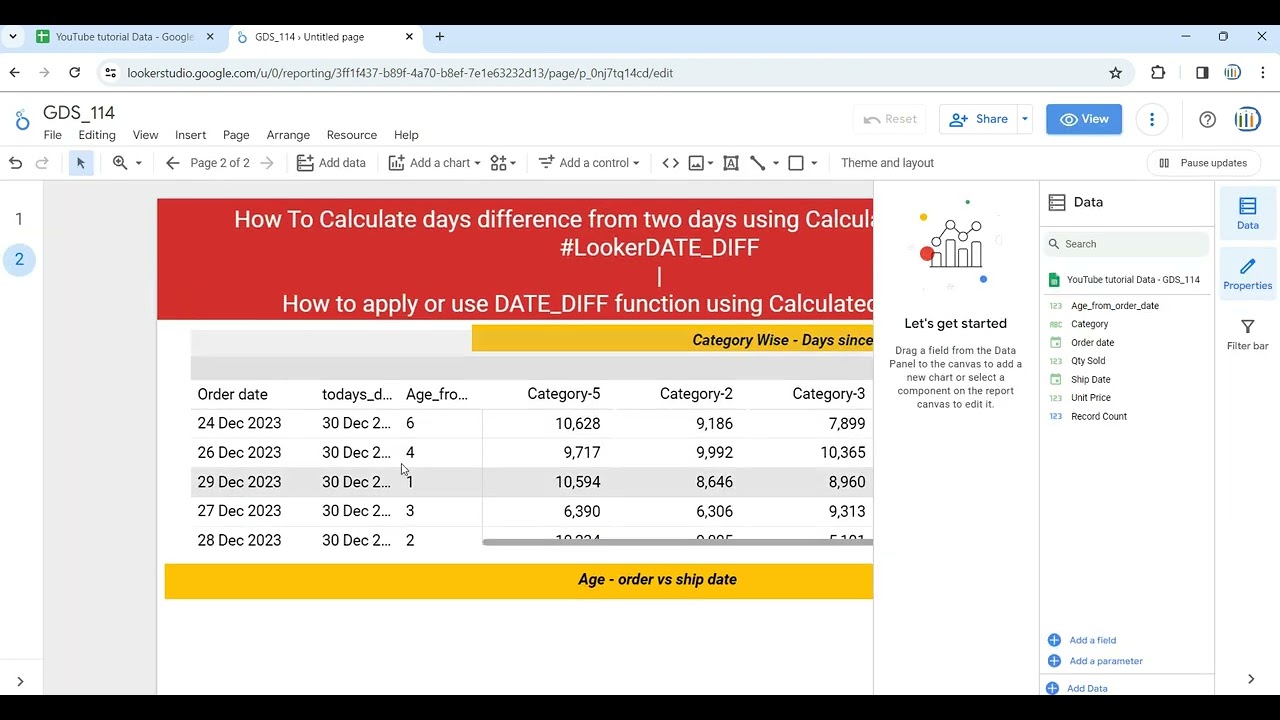This screenshot has height=720, width=1280.
Task: Insert a URL embed with code icon
Action: 670,163
